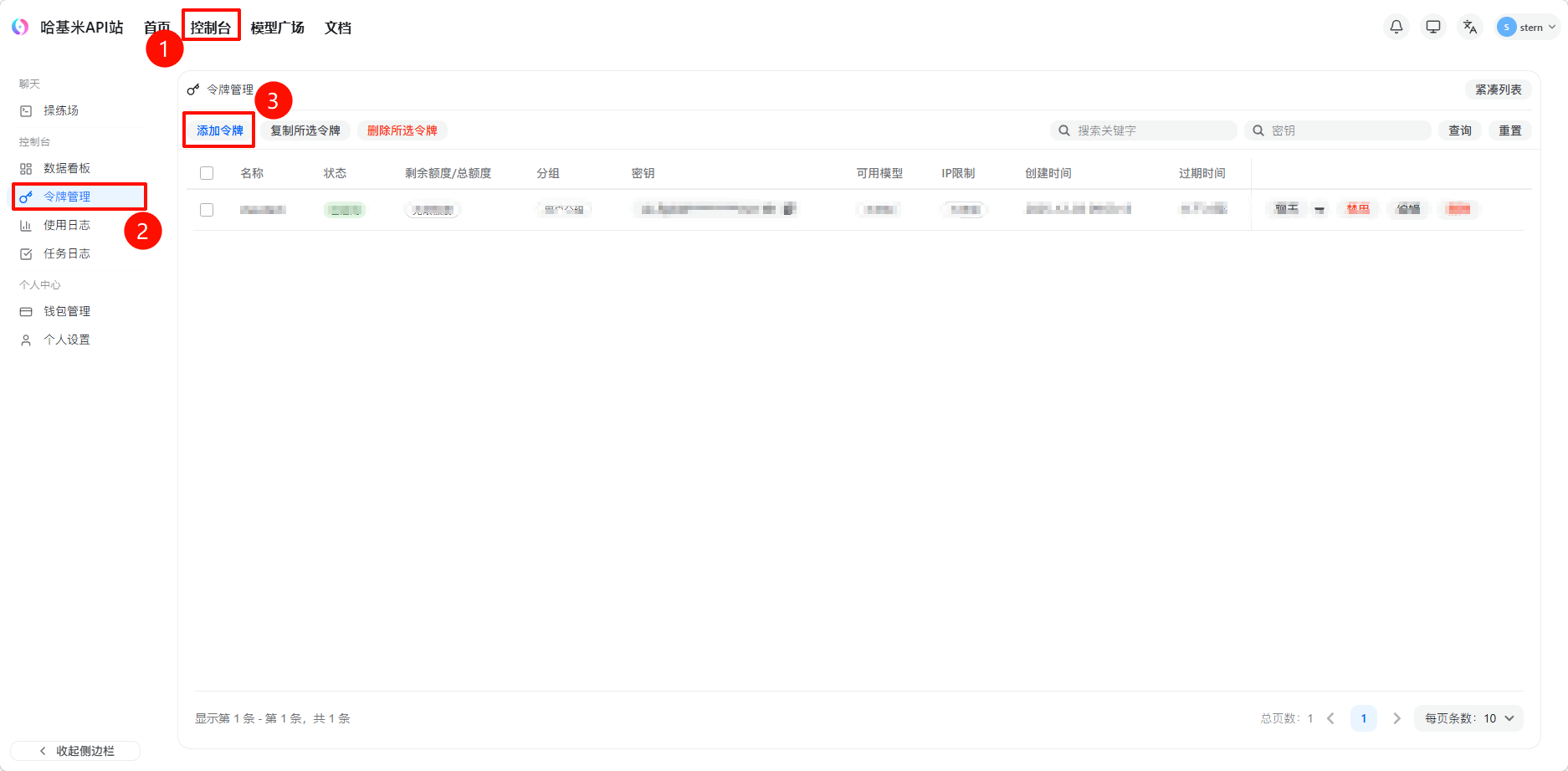Click 添加令牌 button

tap(220, 130)
